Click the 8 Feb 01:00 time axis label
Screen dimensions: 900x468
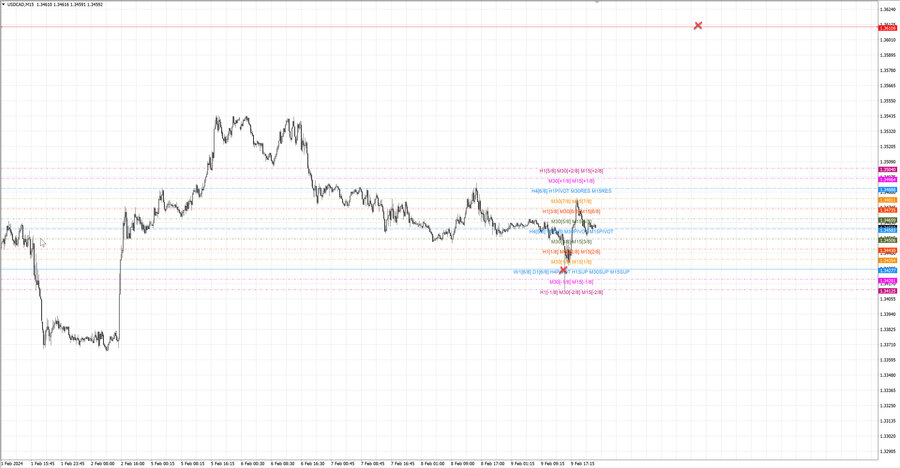click(432, 463)
